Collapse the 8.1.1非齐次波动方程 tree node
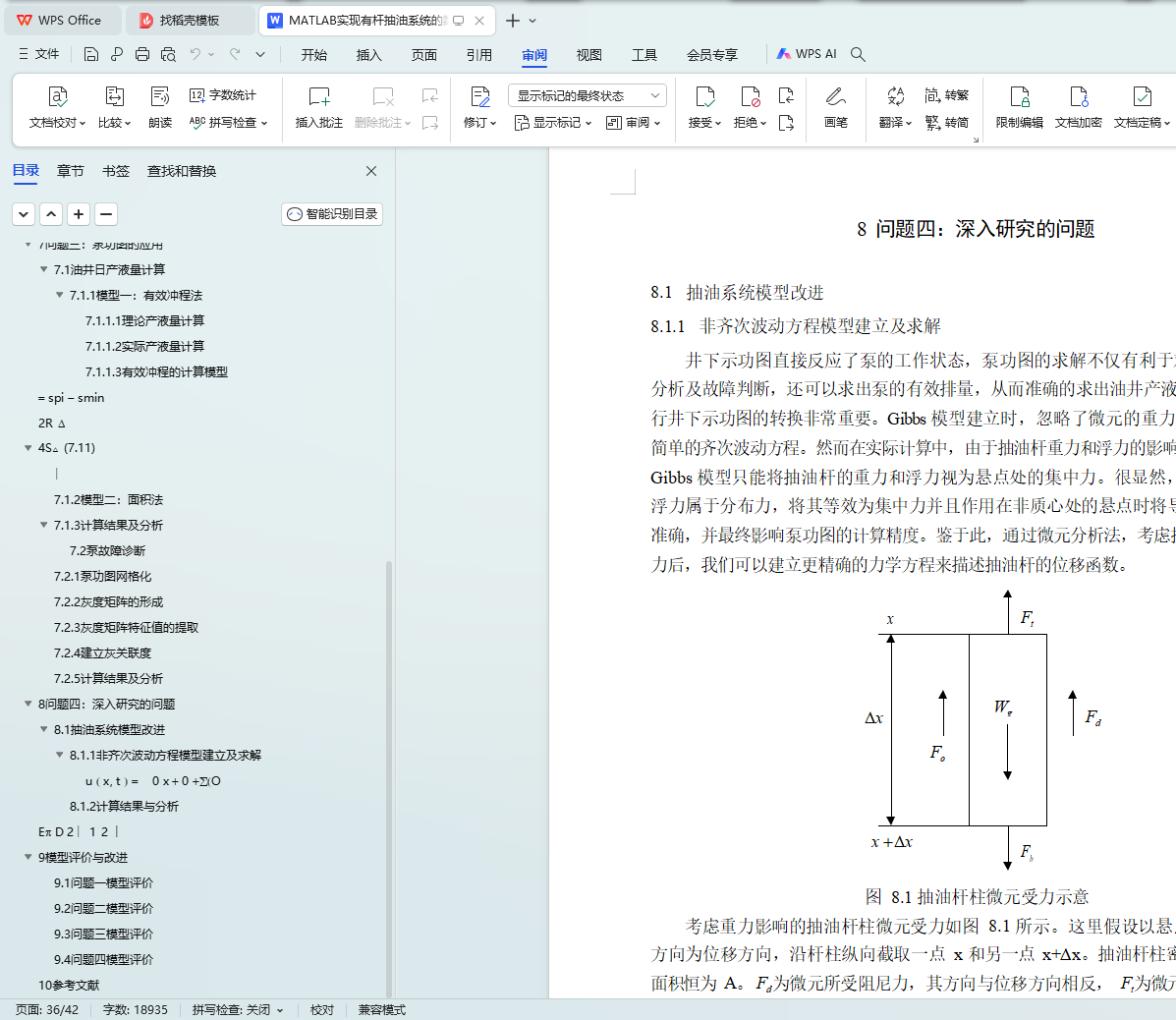The width and height of the screenshot is (1176, 1020). point(59,755)
